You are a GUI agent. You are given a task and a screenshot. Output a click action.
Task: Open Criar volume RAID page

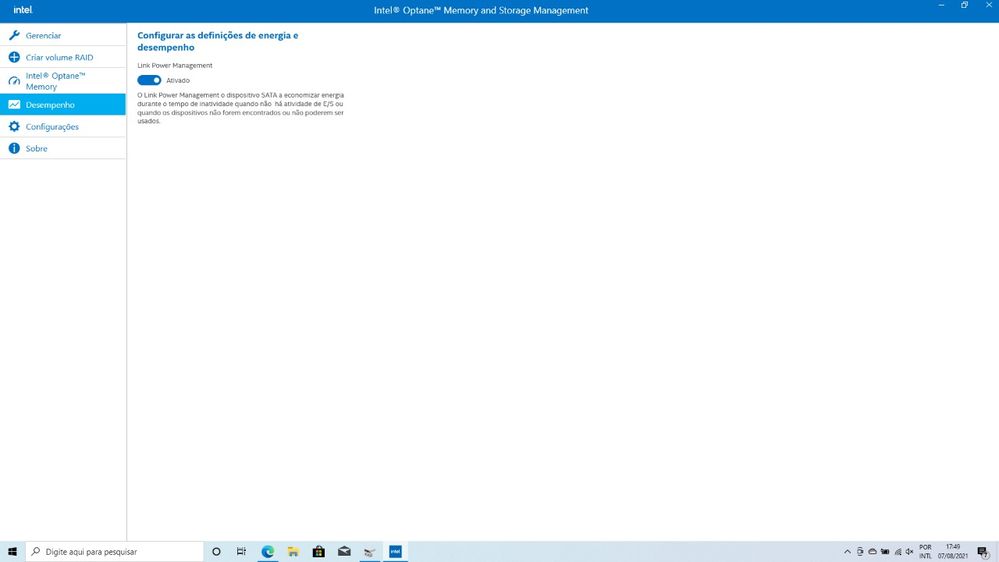[62, 57]
